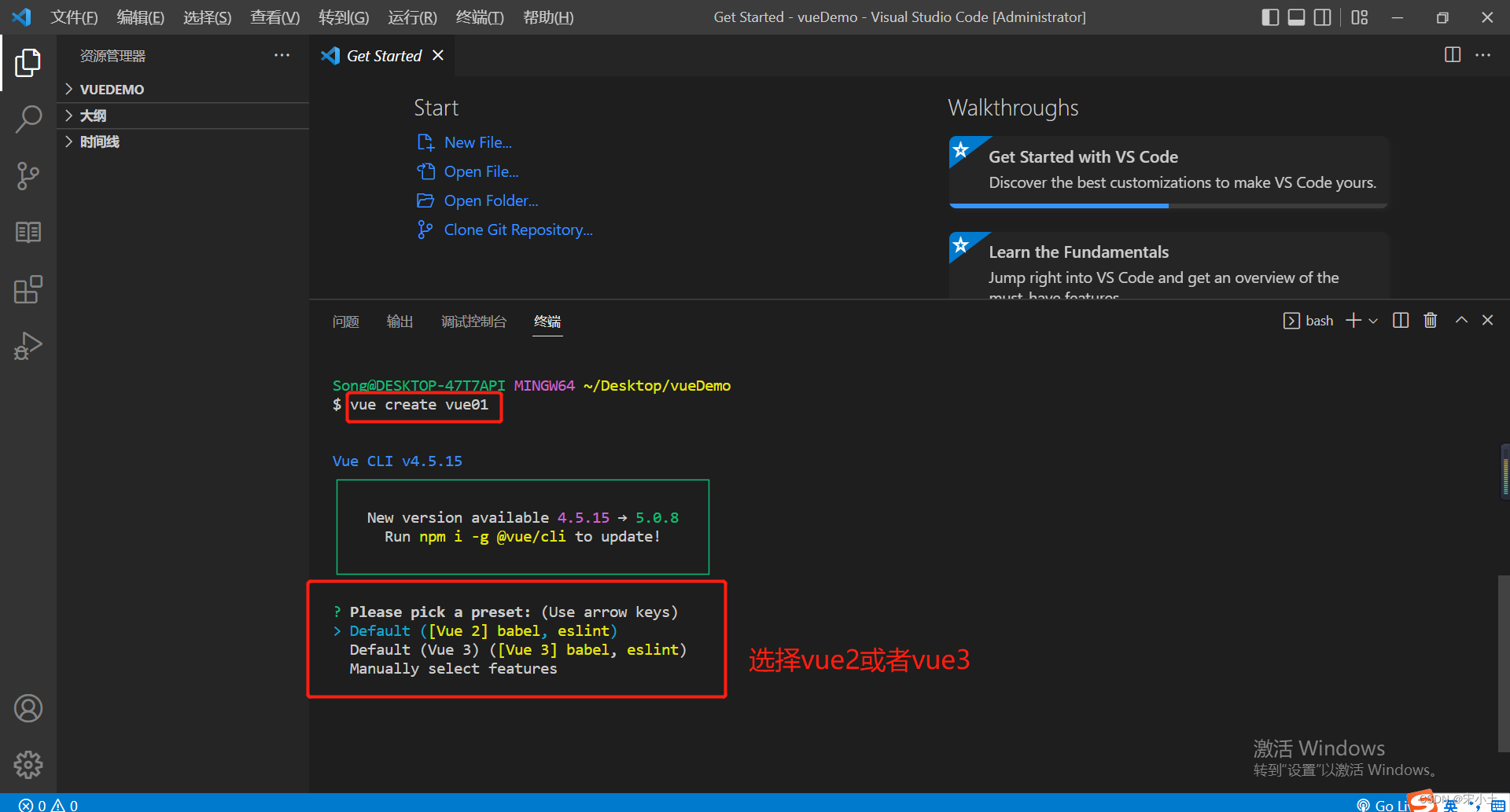1510x812 pixels.
Task: Click the Get Started walkthrough progress bar
Action: point(1168,206)
